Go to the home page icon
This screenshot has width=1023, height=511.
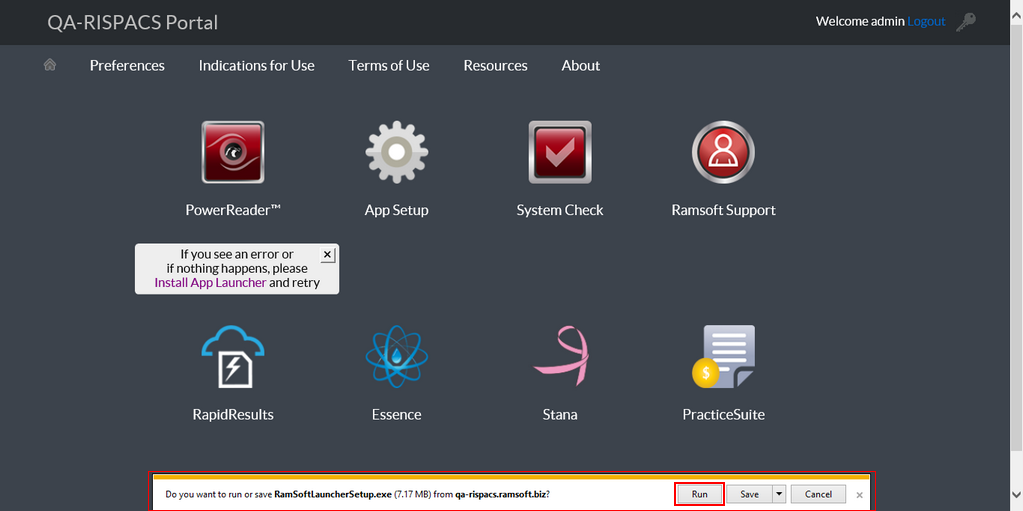pyautogui.click(x=50, y=65)
